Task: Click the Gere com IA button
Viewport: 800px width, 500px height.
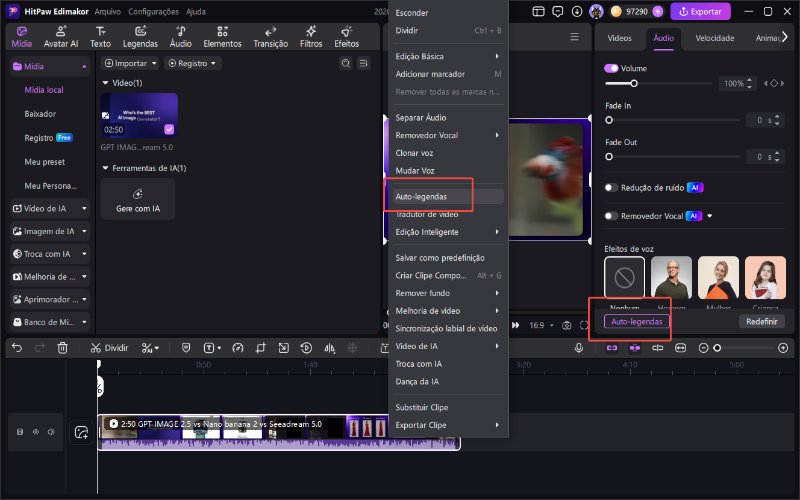Action: tap(138, 199)
